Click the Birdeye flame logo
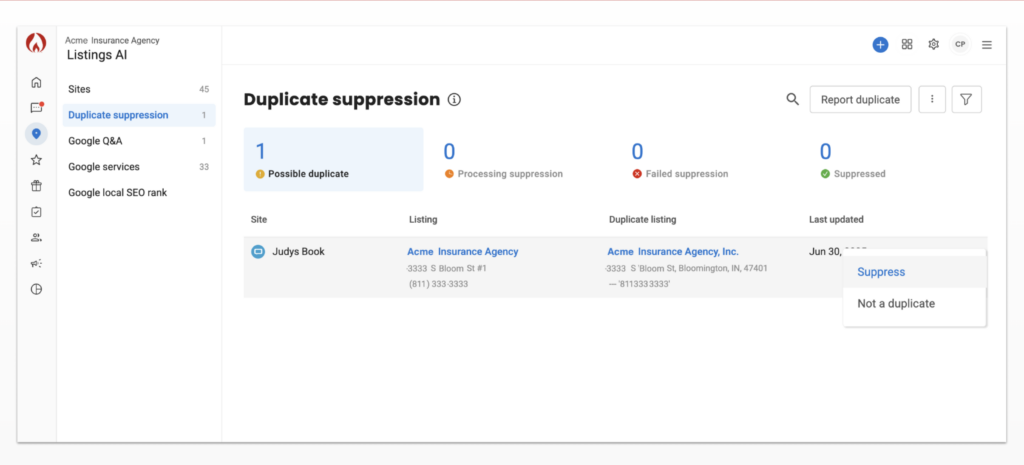The width and height of the screenshot is (1024, 465). coord(36,44)
